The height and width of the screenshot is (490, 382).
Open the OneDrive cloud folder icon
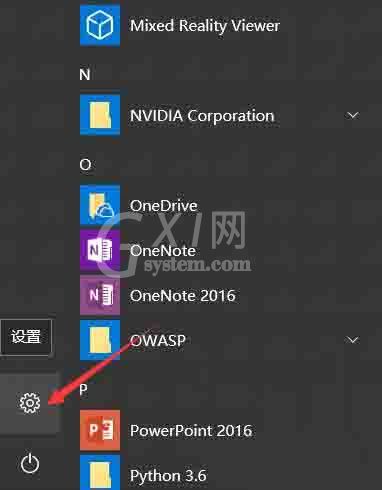tap(100, 205)
